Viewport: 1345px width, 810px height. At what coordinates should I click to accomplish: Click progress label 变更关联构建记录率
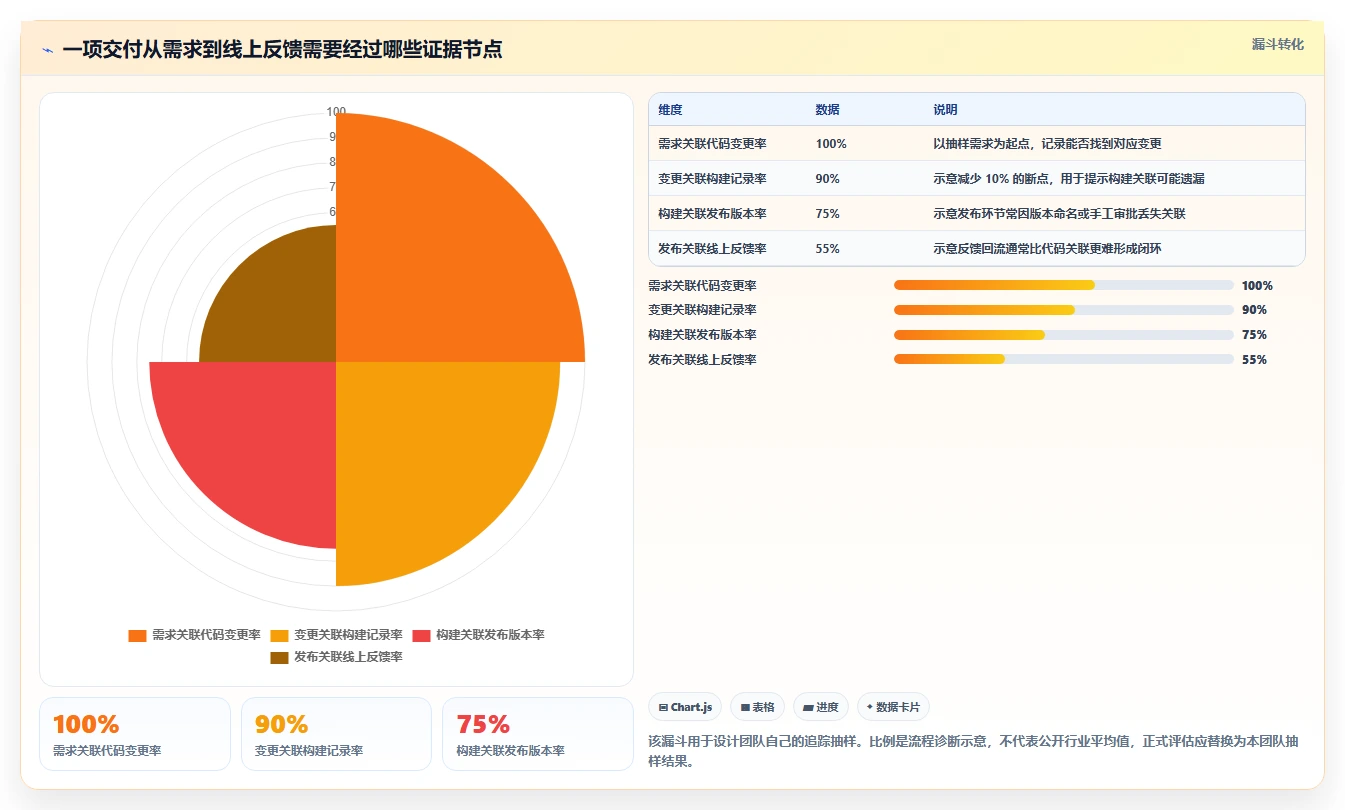(702, 310)
